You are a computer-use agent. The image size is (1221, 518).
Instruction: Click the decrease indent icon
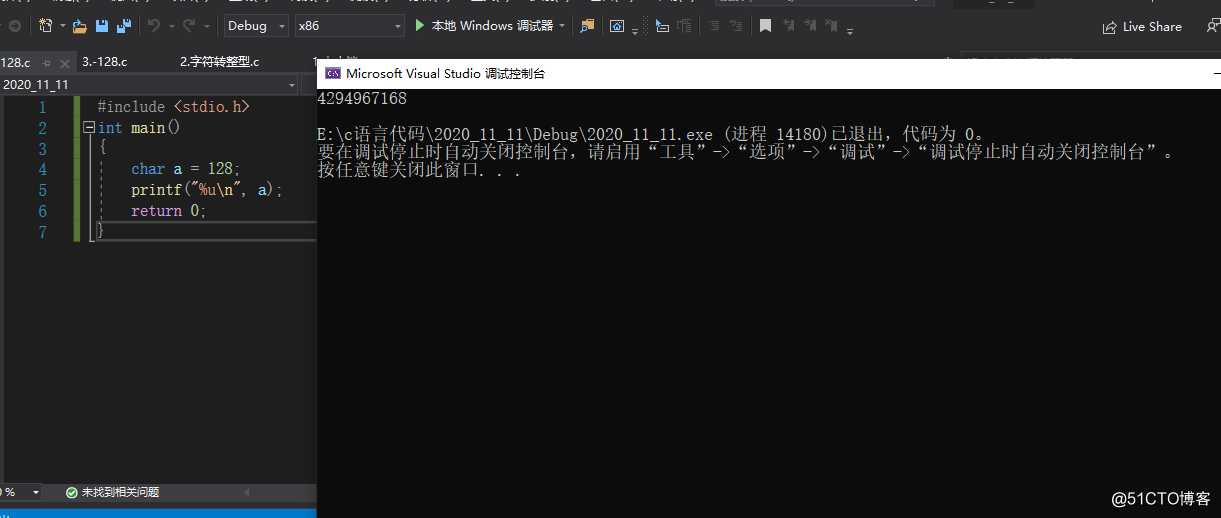tap(713, 26)
